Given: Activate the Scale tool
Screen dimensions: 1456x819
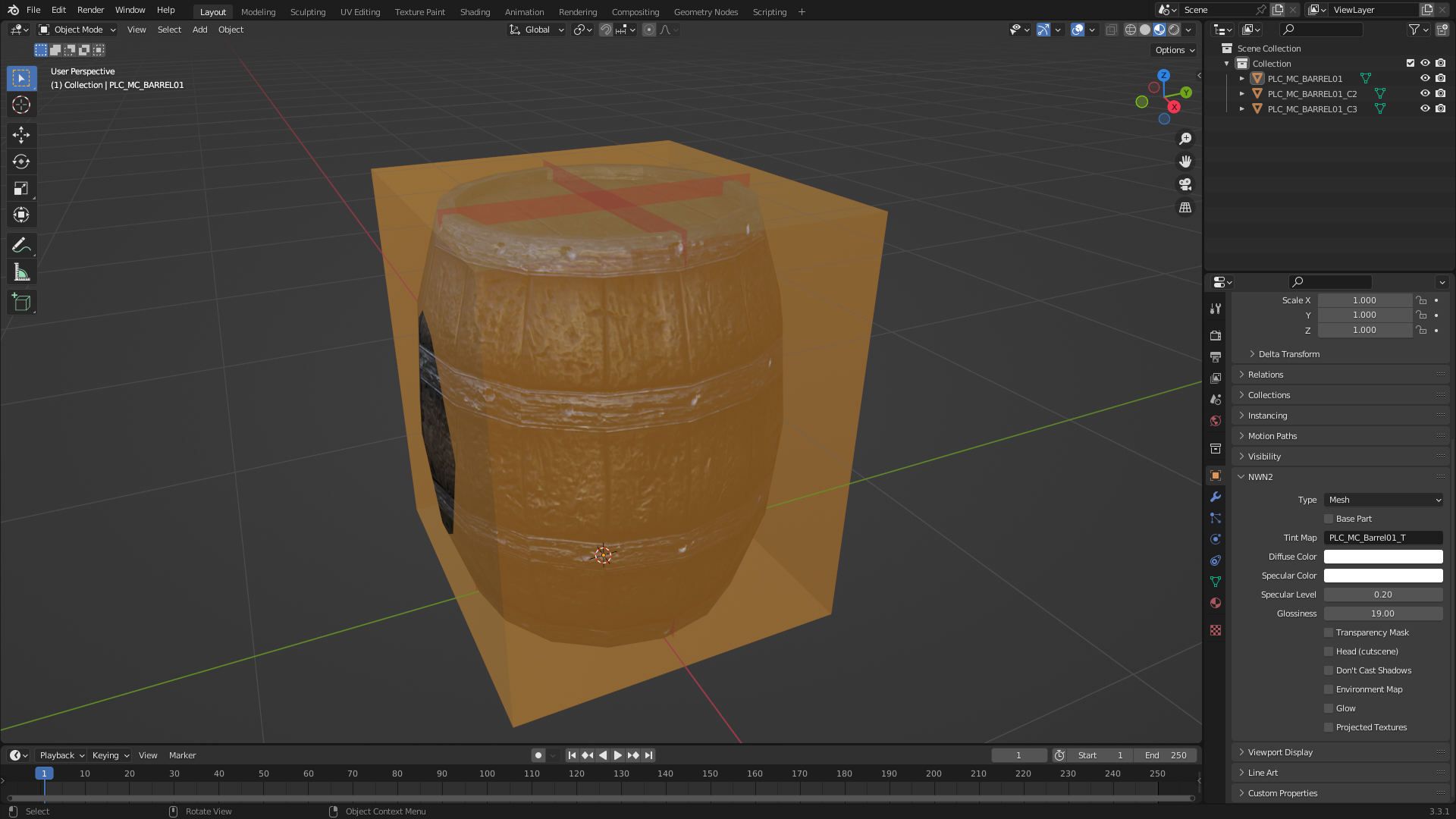Looking at the screenshot, I should click(x=21, y=188).
